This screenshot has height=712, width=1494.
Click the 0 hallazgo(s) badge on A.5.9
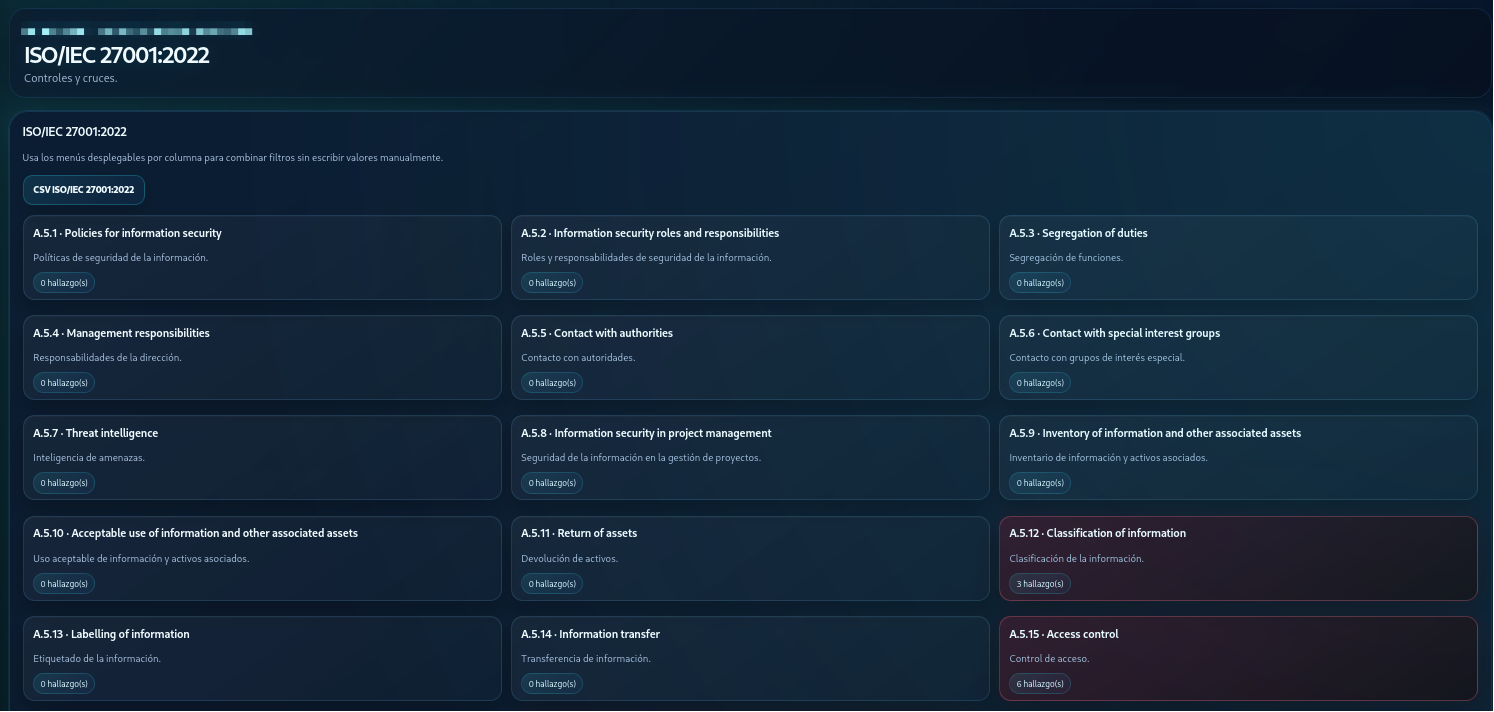1040,483
